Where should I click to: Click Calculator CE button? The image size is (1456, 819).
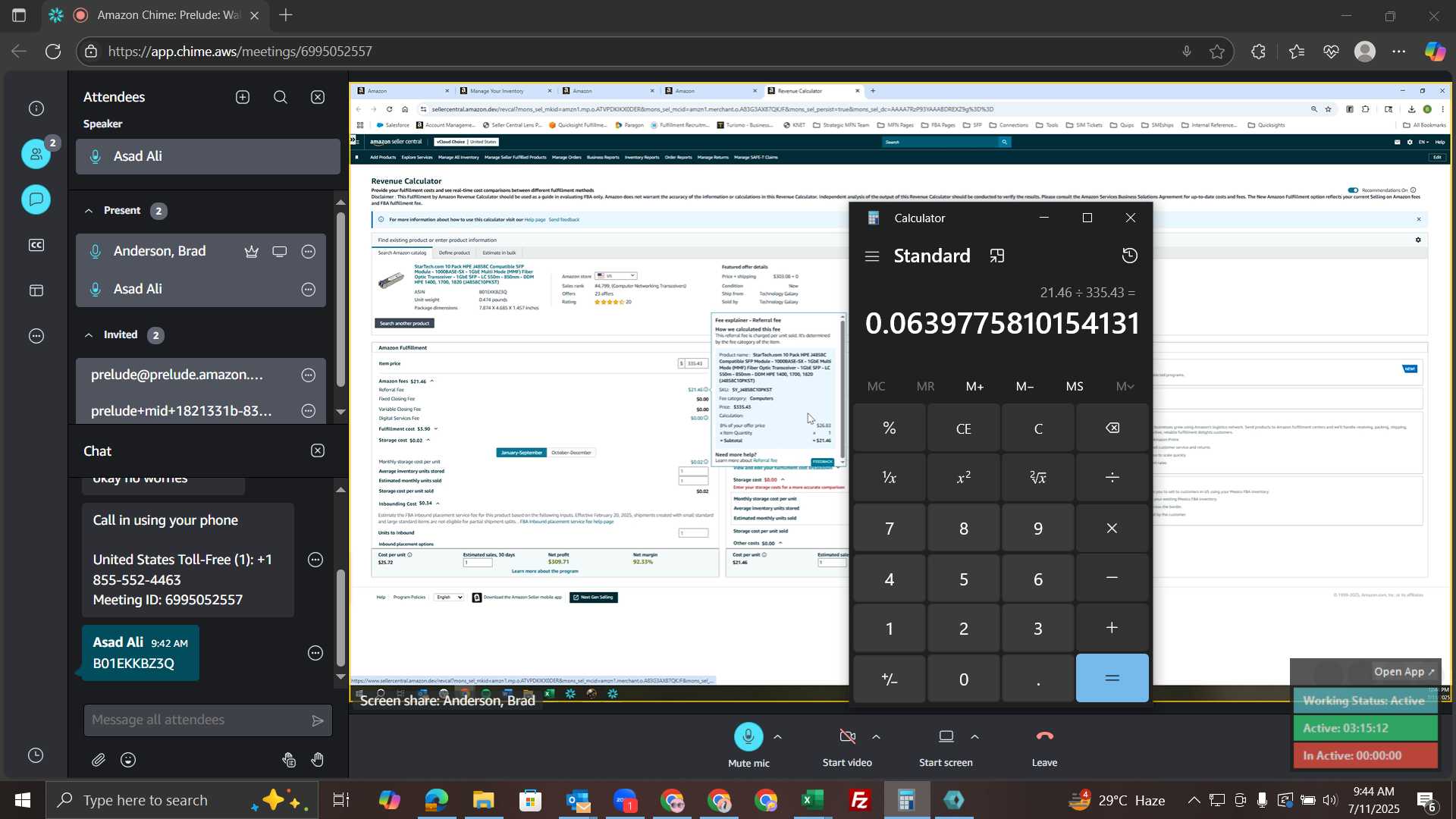(964, 428)
